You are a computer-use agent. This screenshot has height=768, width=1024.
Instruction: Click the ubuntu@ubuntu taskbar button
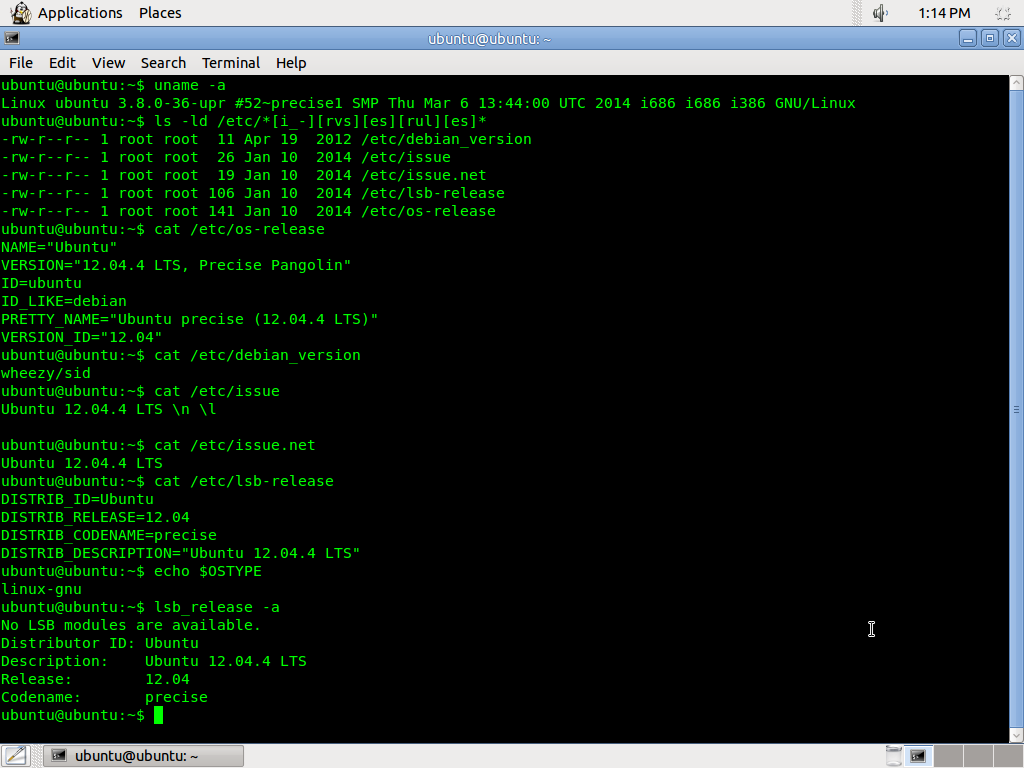(x=144, y=756)
